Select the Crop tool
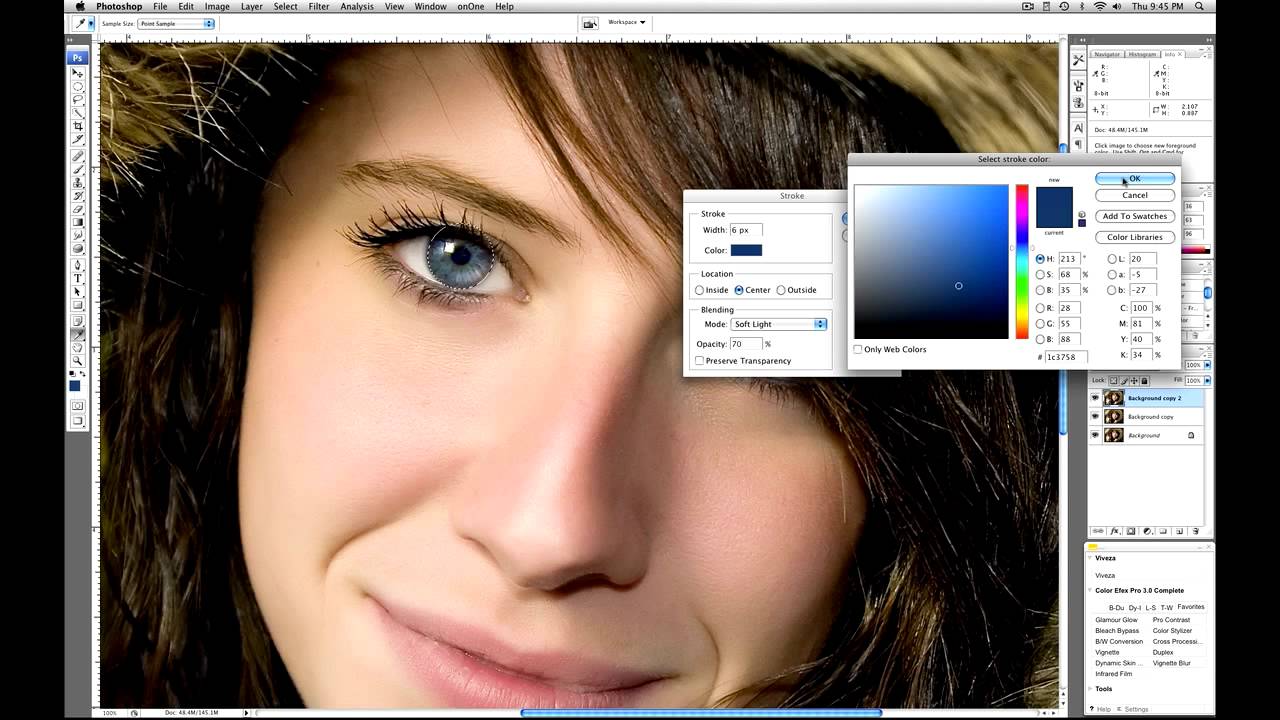The height and width of the screenshot is (720, 1280). [80, 125]
